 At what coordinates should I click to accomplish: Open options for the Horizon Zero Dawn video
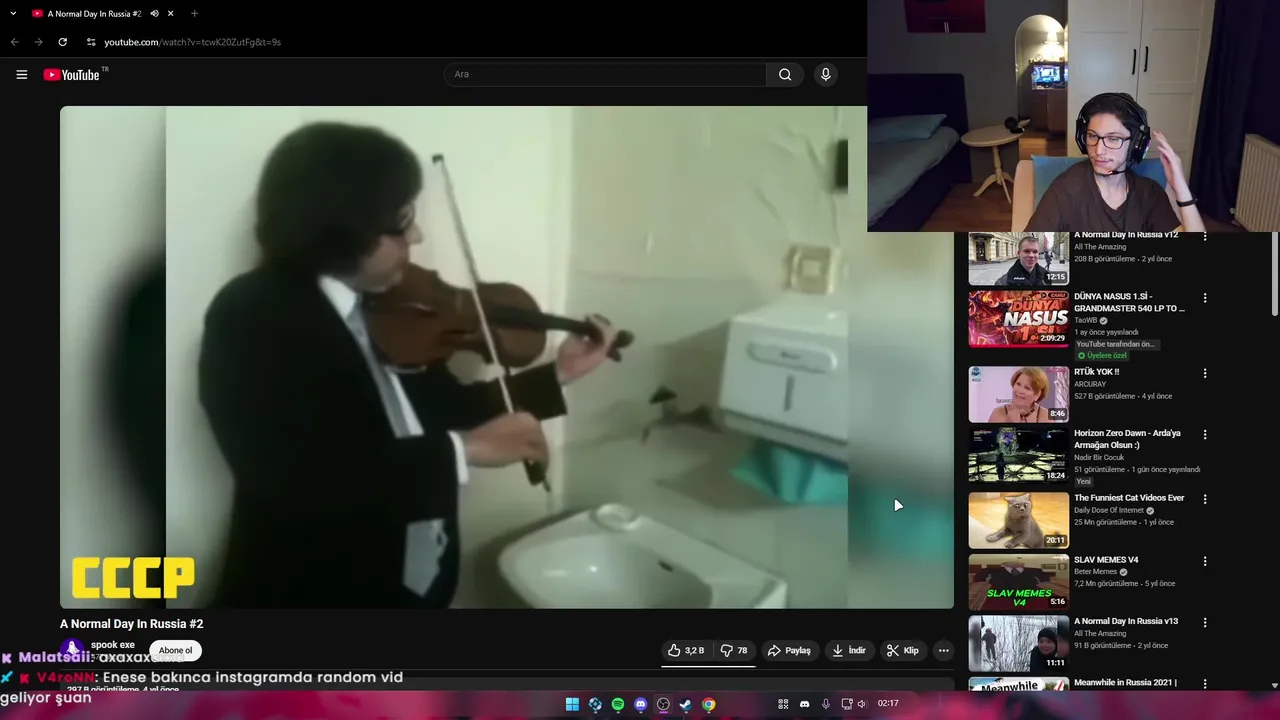(1205, 435)
